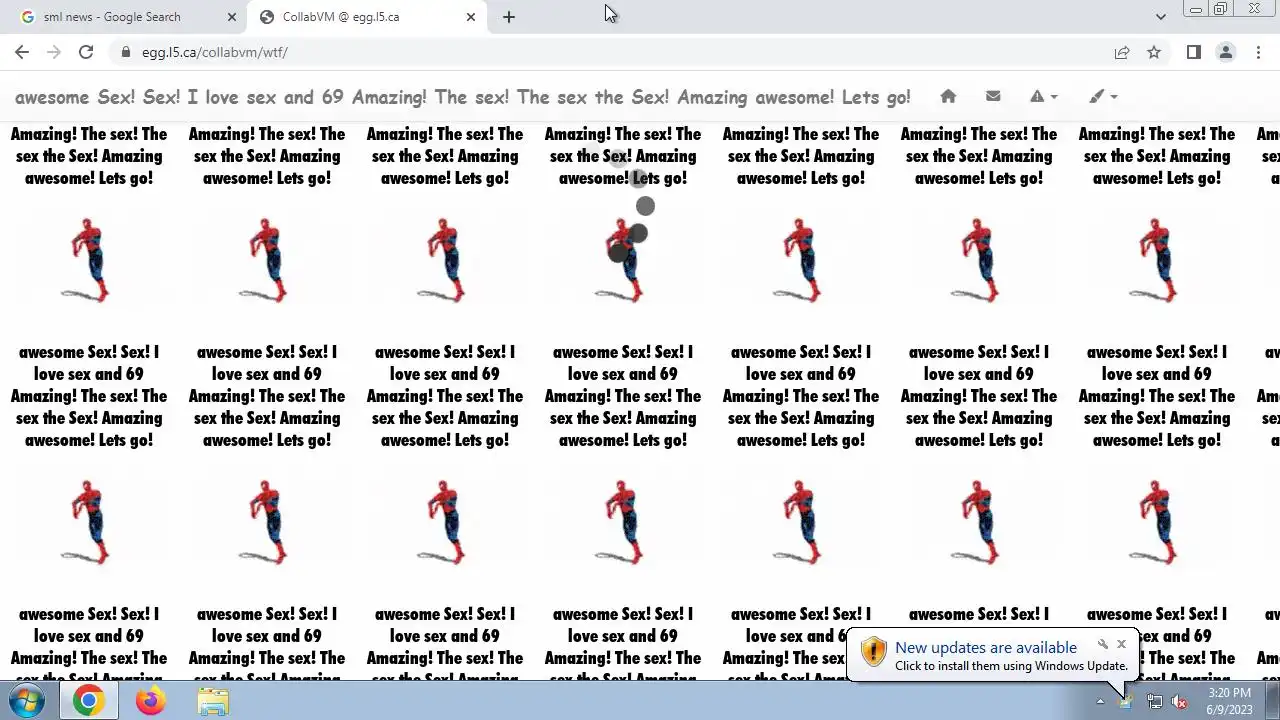Open the Chrome profile menu
The image size is (1280, 720).
(1226, 52)
